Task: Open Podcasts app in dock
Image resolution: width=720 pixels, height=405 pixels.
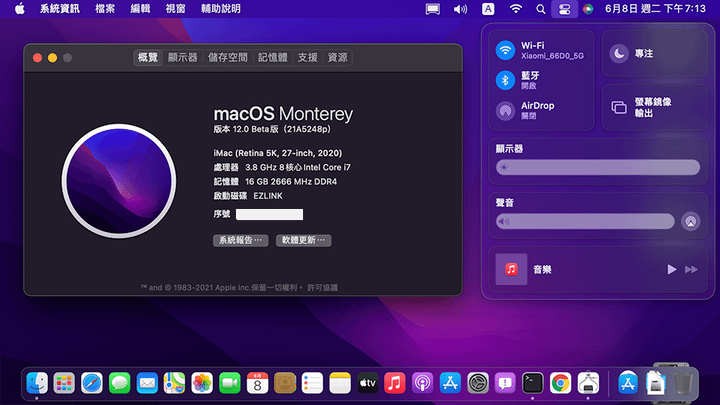Action: (x=422, y=383)
